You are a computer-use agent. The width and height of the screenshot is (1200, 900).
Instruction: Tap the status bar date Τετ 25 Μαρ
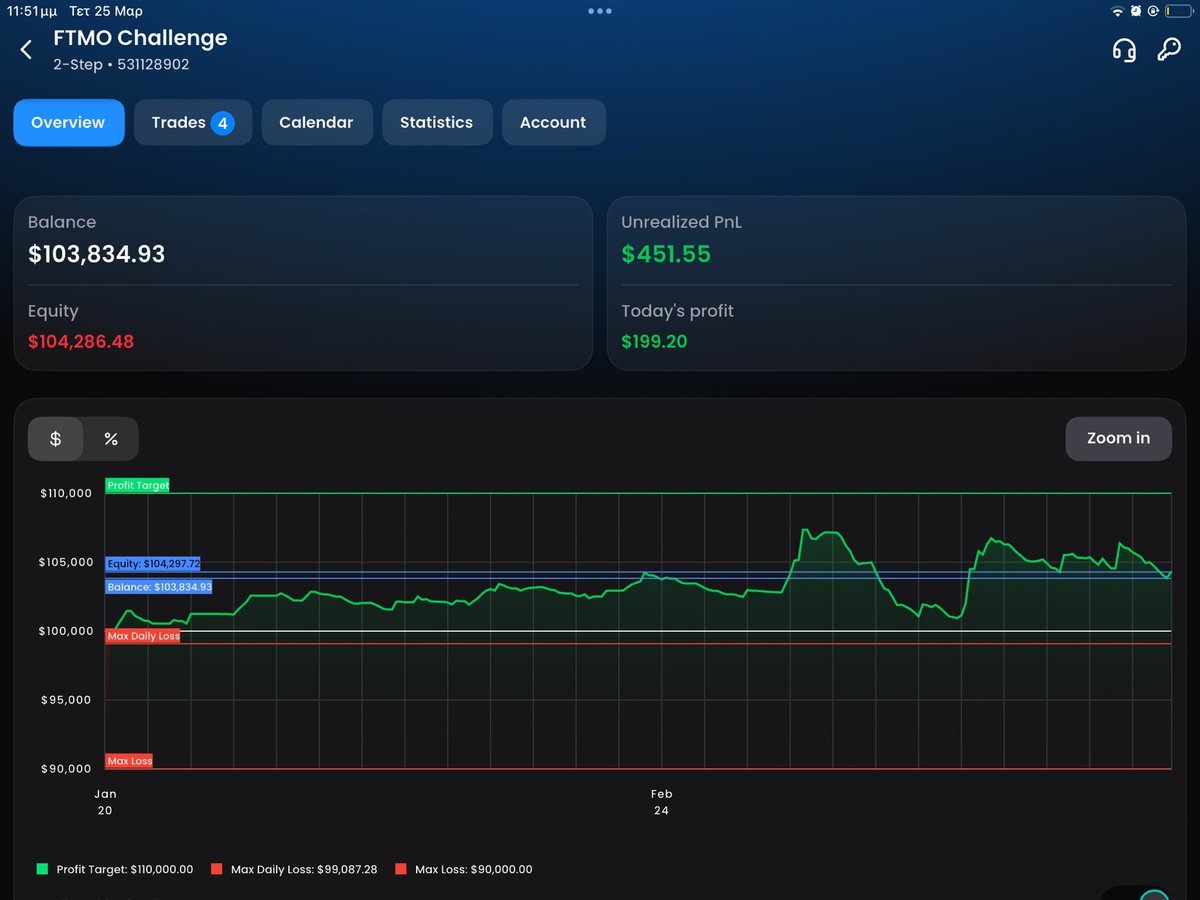[x=106, y=11]
